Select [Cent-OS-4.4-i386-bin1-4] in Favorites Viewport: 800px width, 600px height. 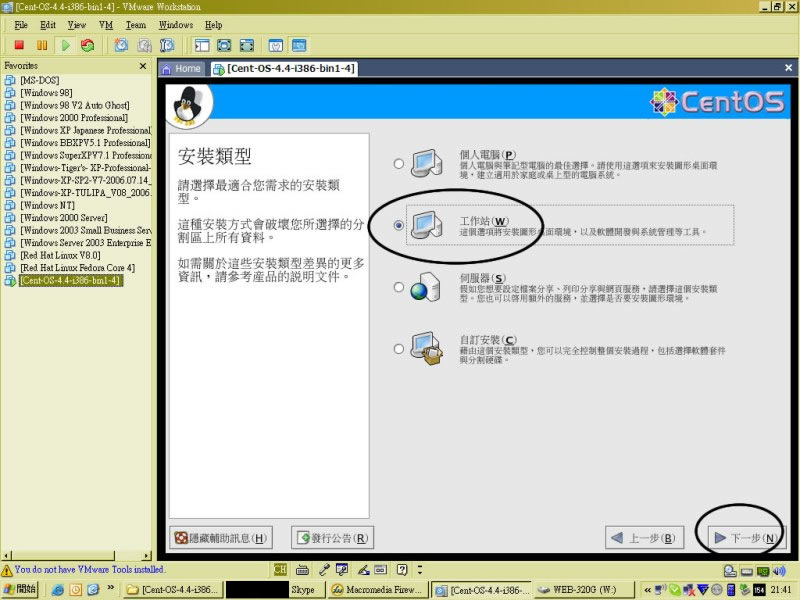tap(70, 281)
